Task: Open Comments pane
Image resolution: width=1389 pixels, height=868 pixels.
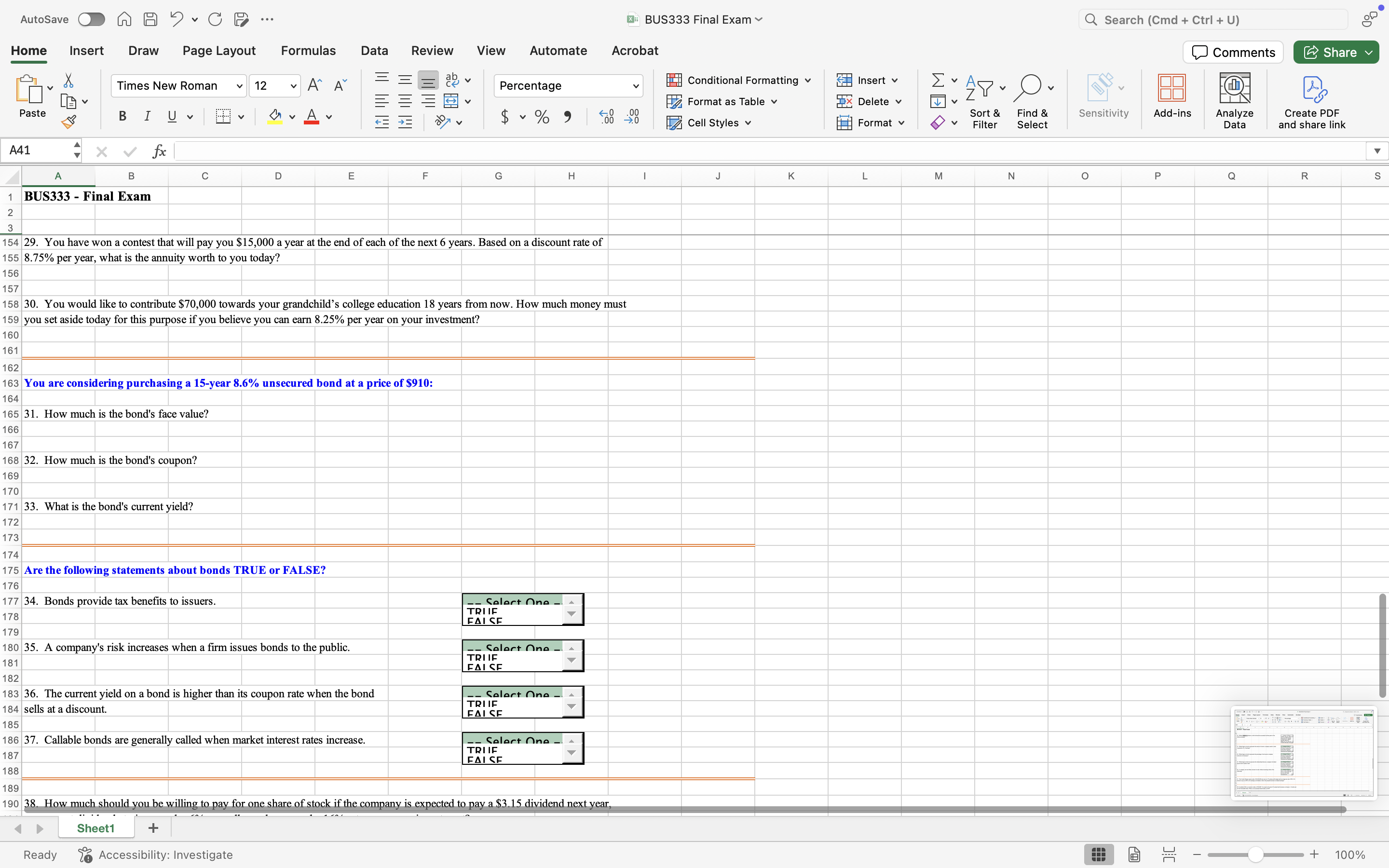Action: point(1232,52)
